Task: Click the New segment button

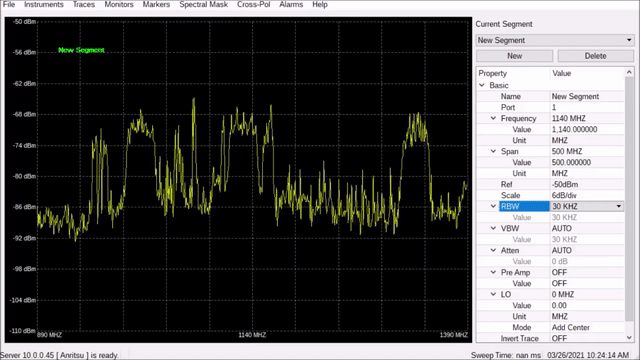Action: [x=514, y=56]
